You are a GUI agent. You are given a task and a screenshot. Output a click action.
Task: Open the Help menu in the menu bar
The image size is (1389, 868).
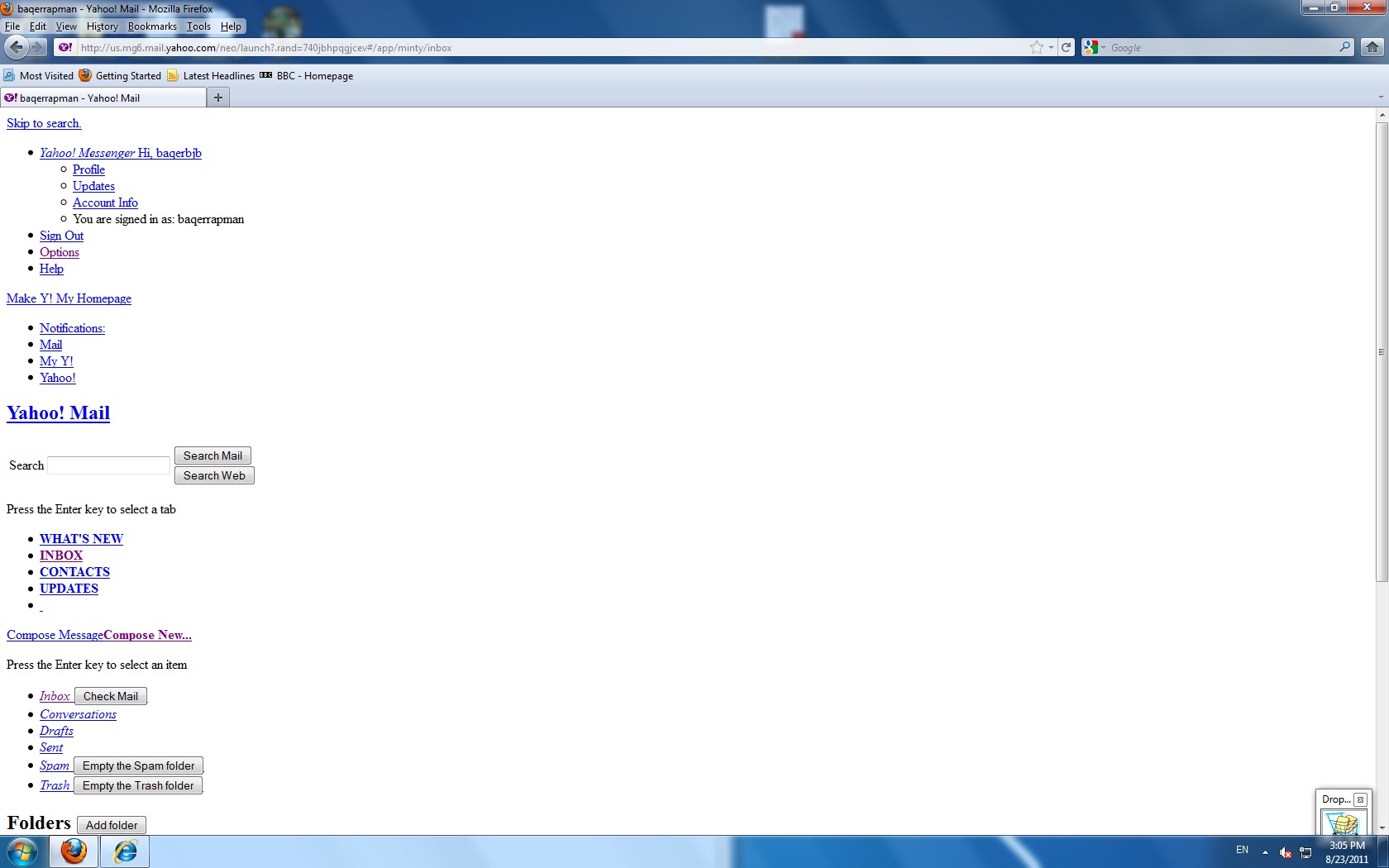click(231, 26)
